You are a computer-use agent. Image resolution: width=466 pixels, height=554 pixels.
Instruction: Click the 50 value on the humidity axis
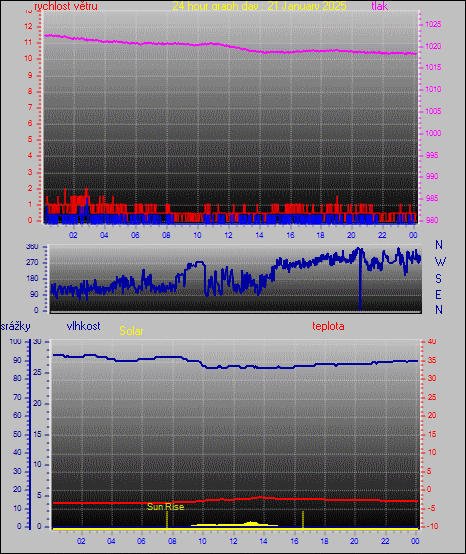17,434
